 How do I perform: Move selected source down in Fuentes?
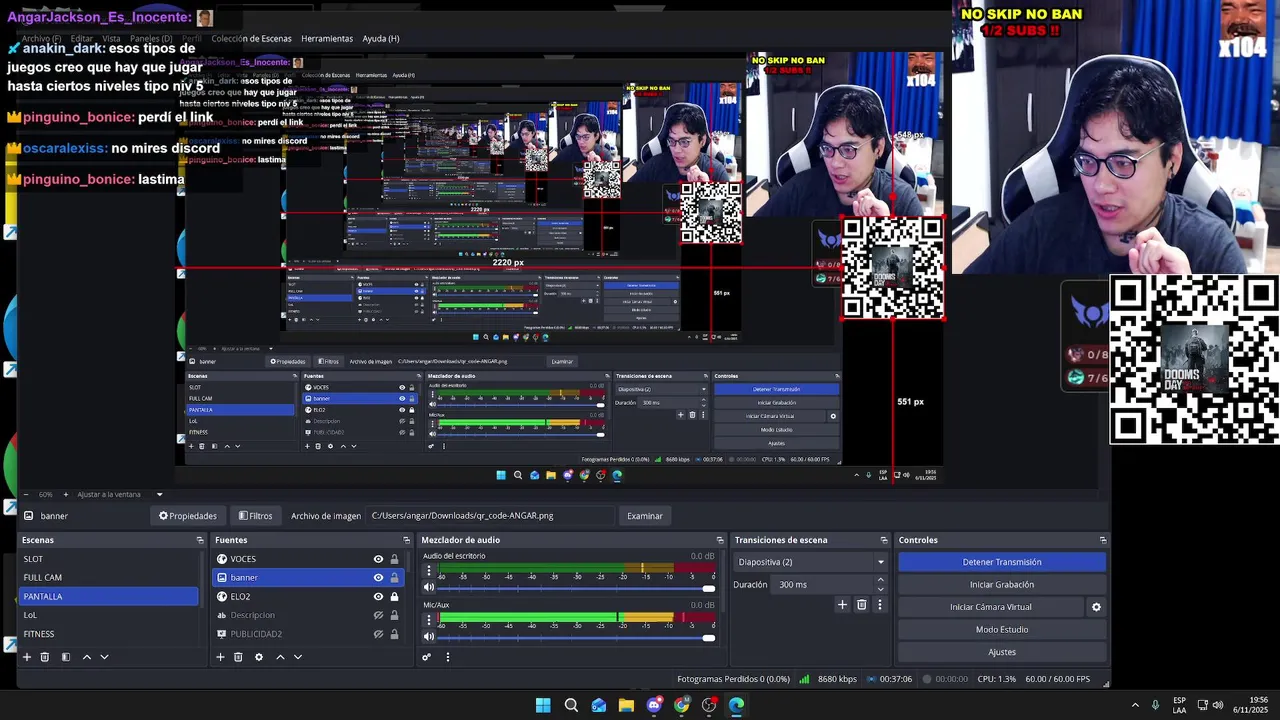(297, 657)
